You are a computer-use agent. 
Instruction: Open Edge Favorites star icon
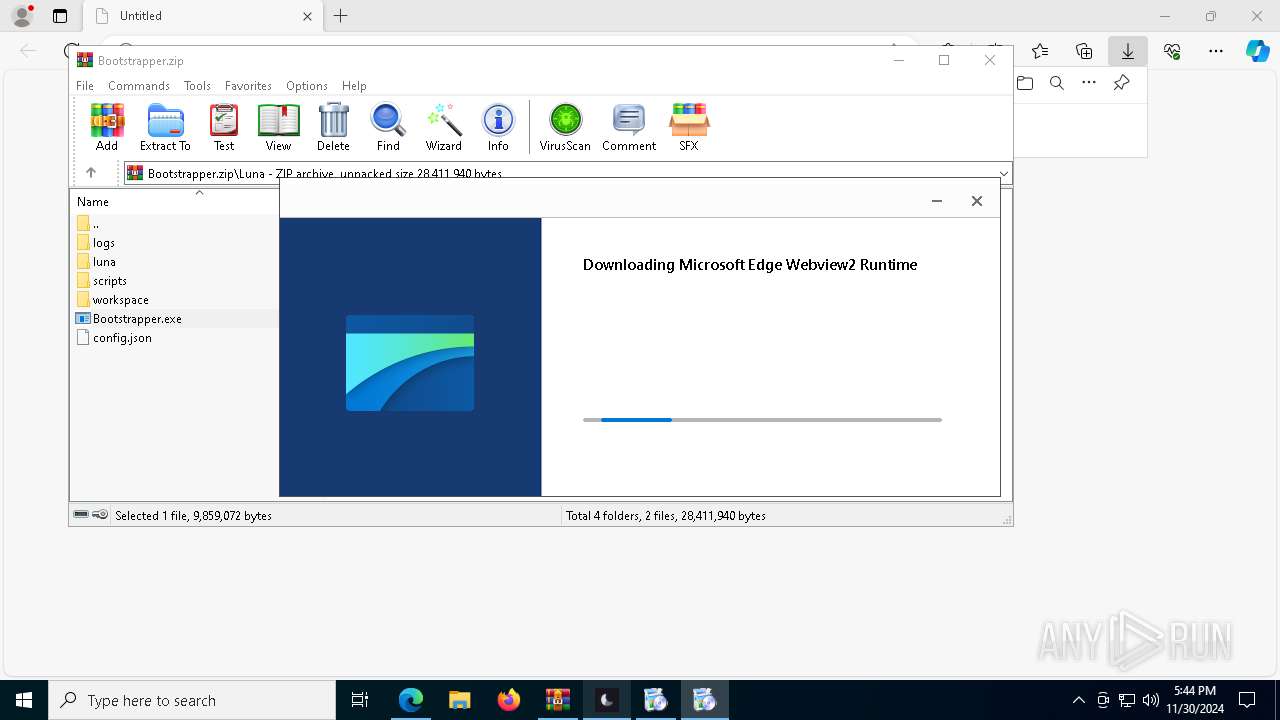(x=1040, y=51)
